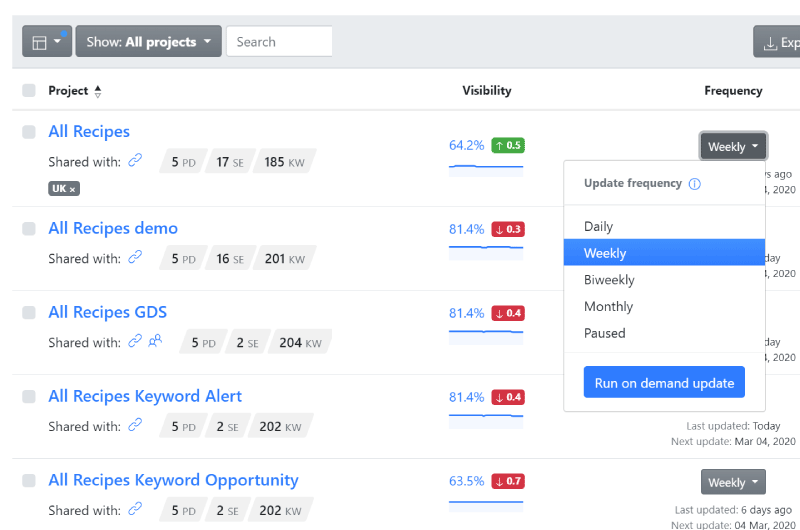Open the All Recipes project
Image resolution: width=800 pixels, height=530 pixels.
(x=89, y=132)
